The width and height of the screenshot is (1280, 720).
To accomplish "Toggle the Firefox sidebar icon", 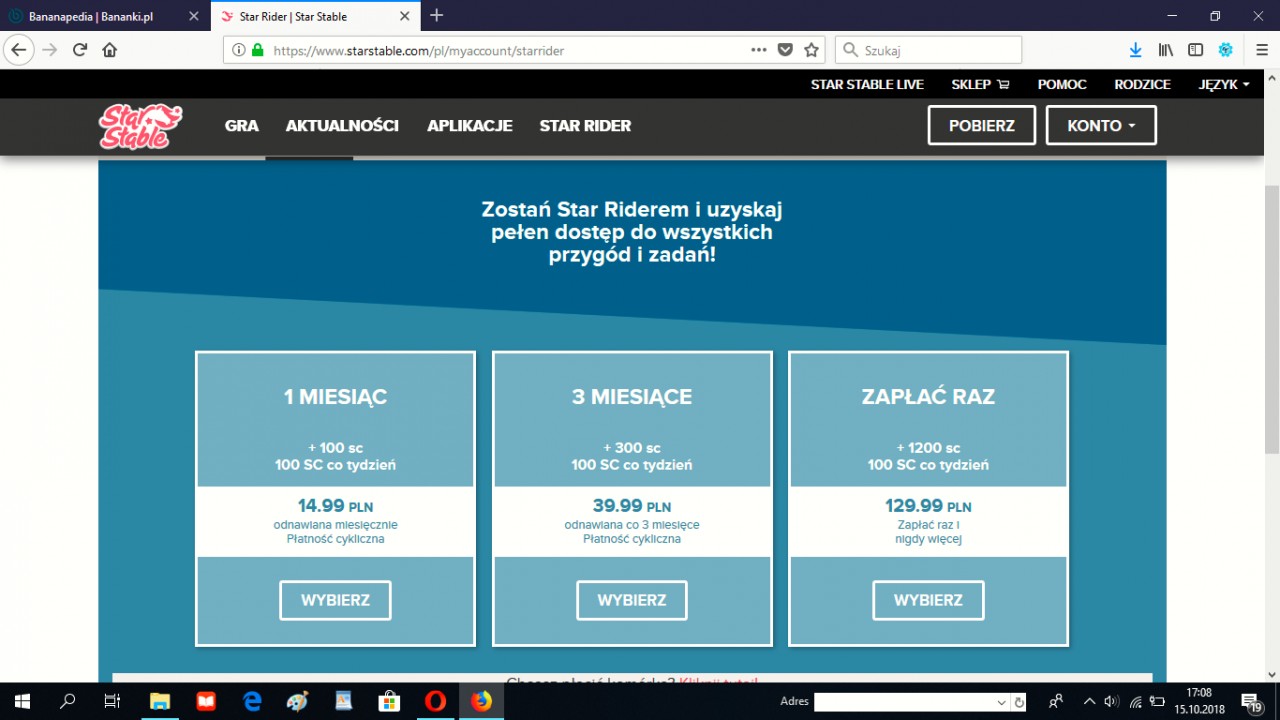I will (x=1195, y=49).
